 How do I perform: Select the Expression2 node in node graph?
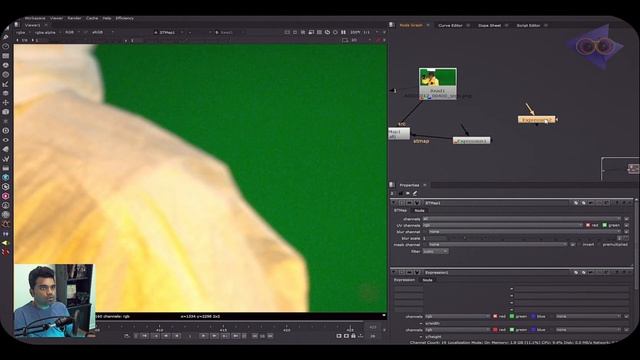(x=536, y=120)
